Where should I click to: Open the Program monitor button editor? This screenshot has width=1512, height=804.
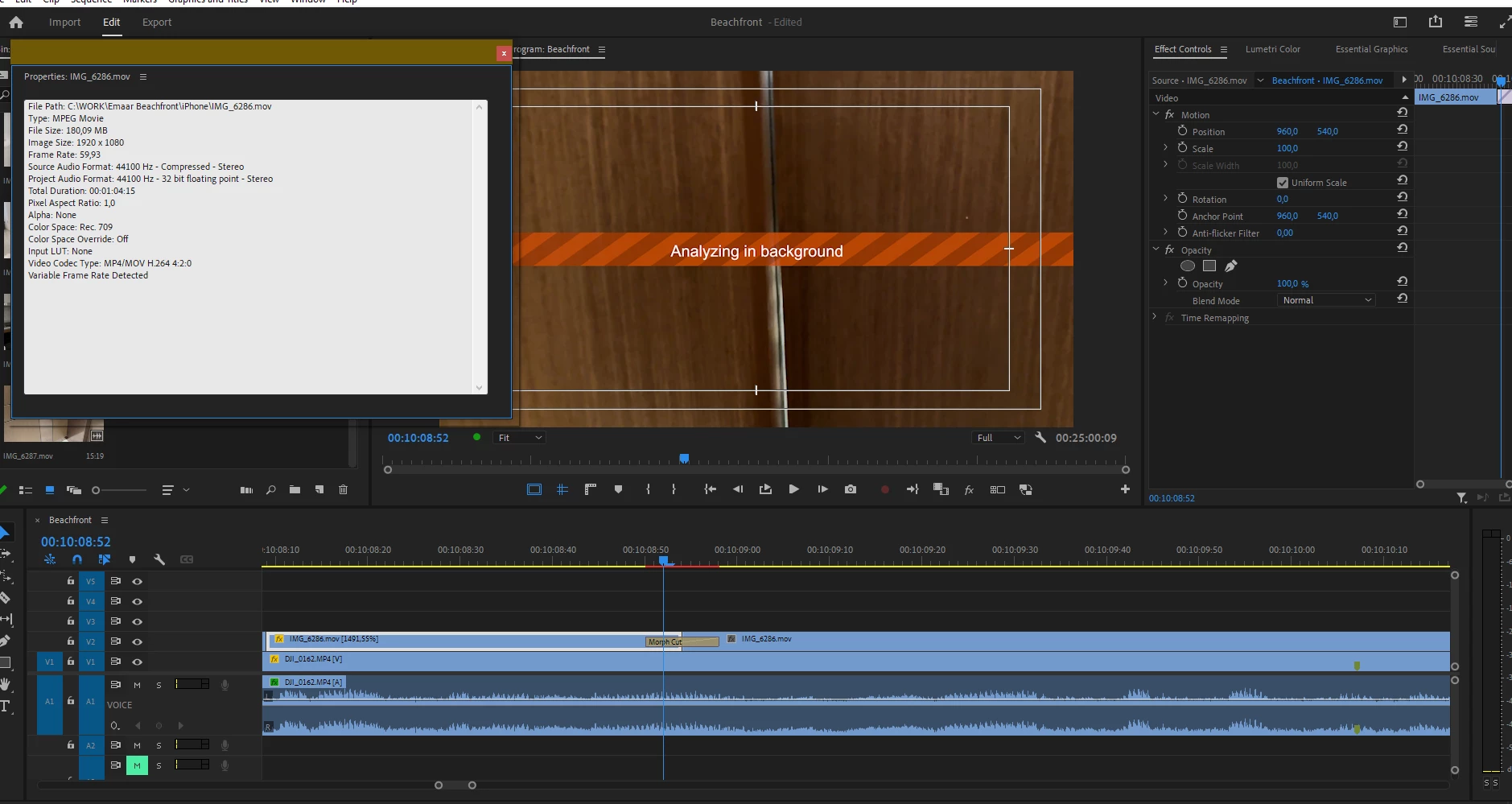tap(1125, 489)
